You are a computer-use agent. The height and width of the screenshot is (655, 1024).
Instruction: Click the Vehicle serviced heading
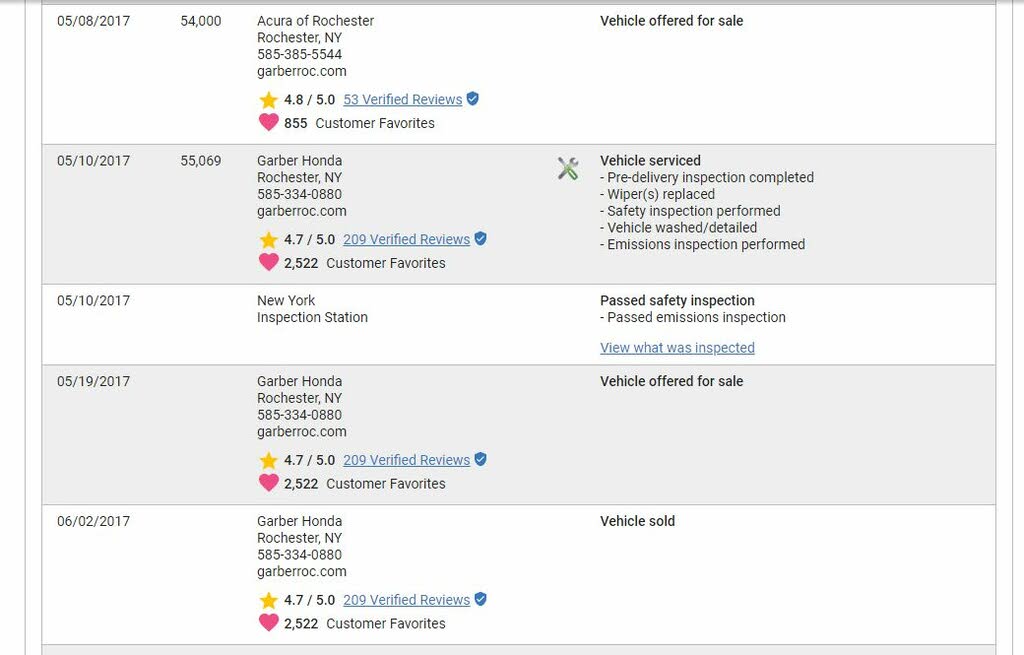tap(650, 161)
